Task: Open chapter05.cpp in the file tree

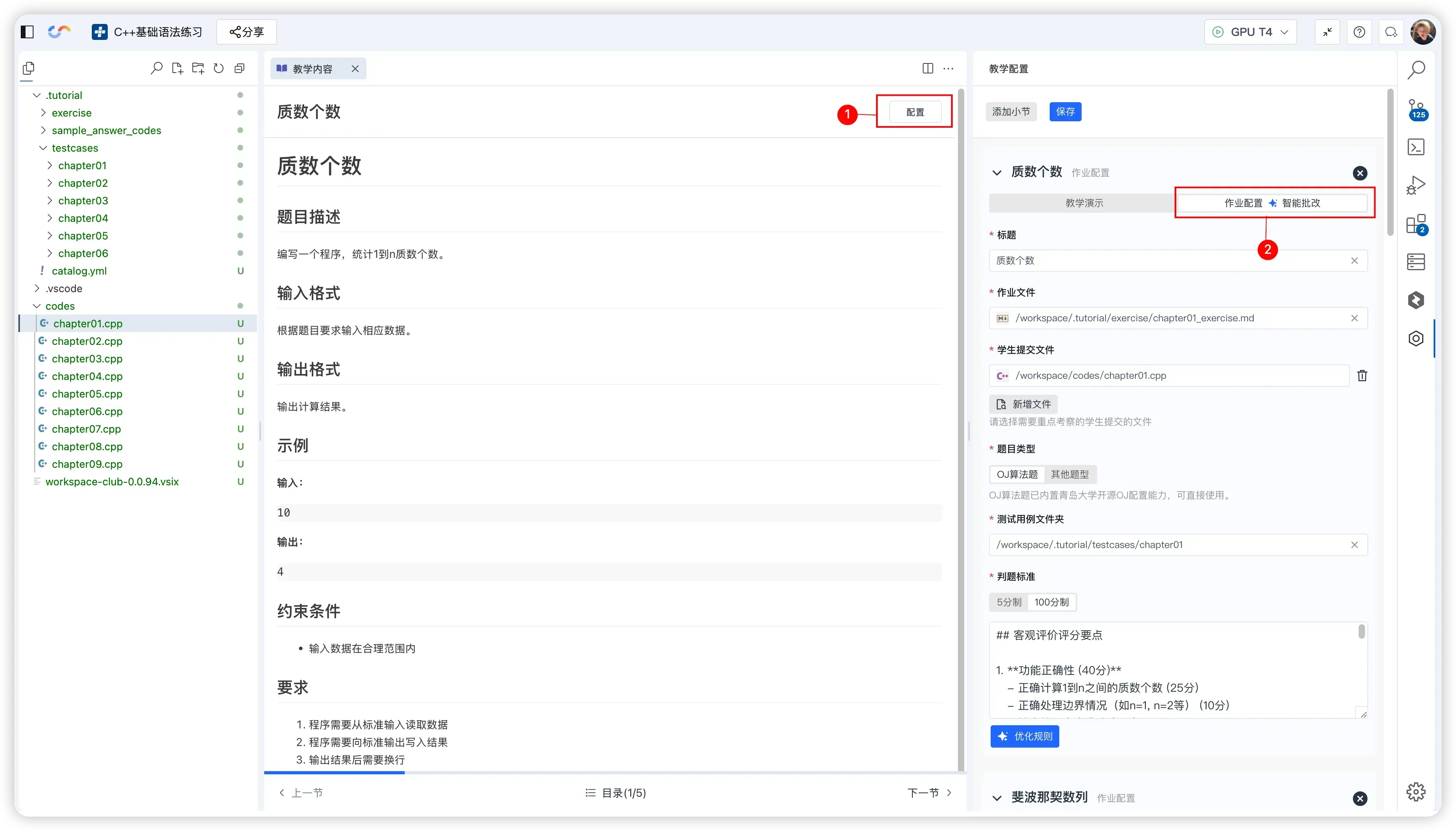Action: [87, 394]
